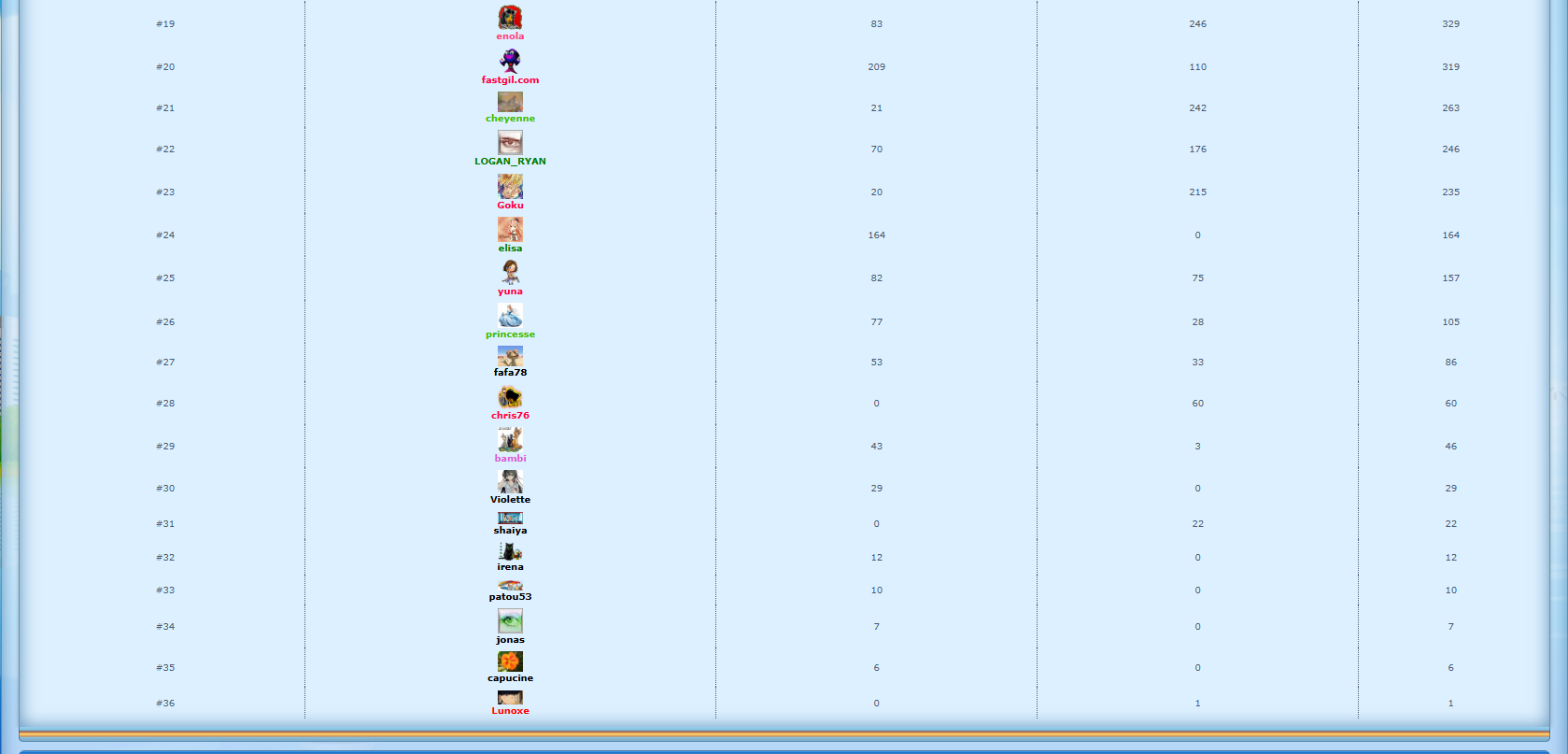
Task: Click the bambi username link
Action: click(x=510, y=459)
